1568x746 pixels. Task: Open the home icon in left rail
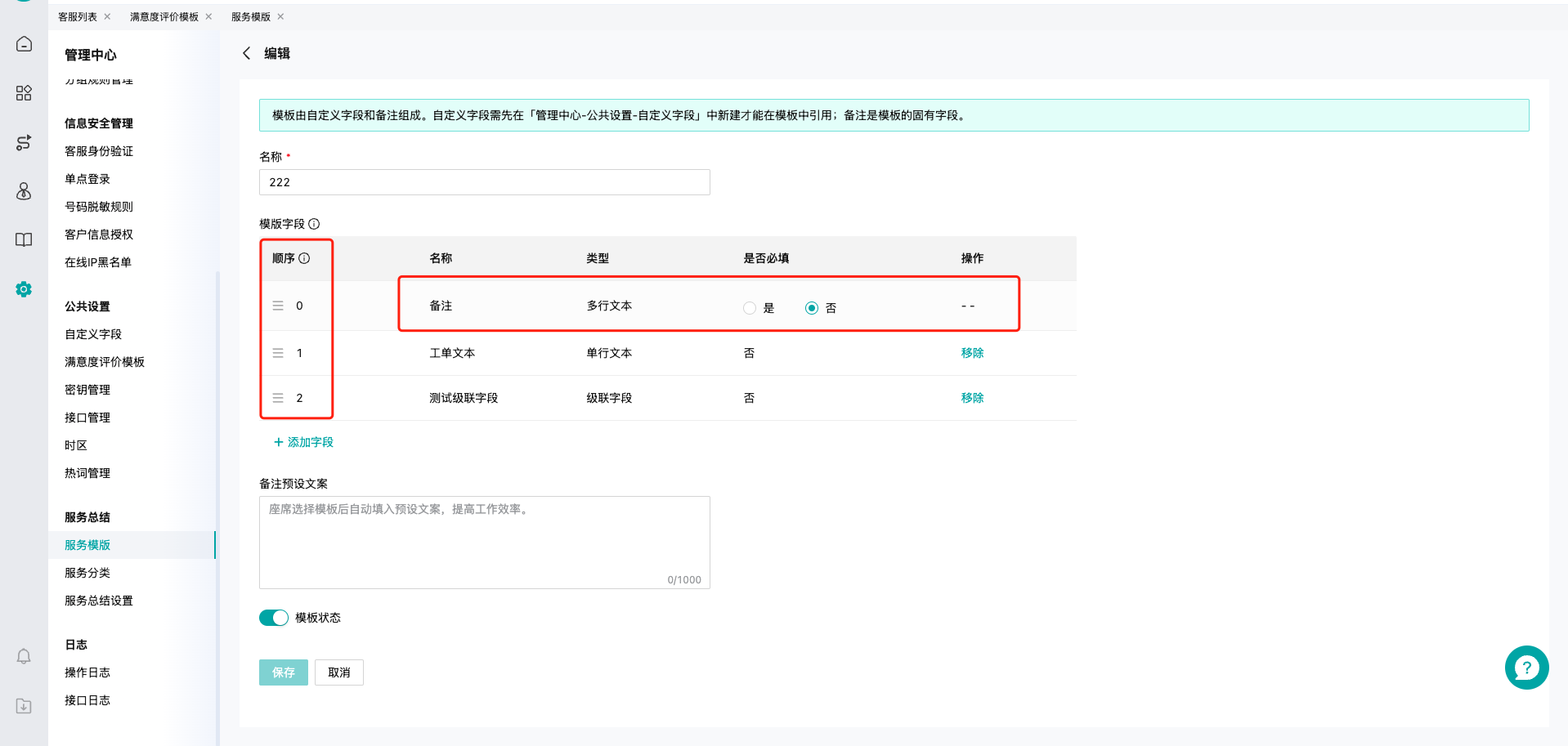tap(24, 44)
